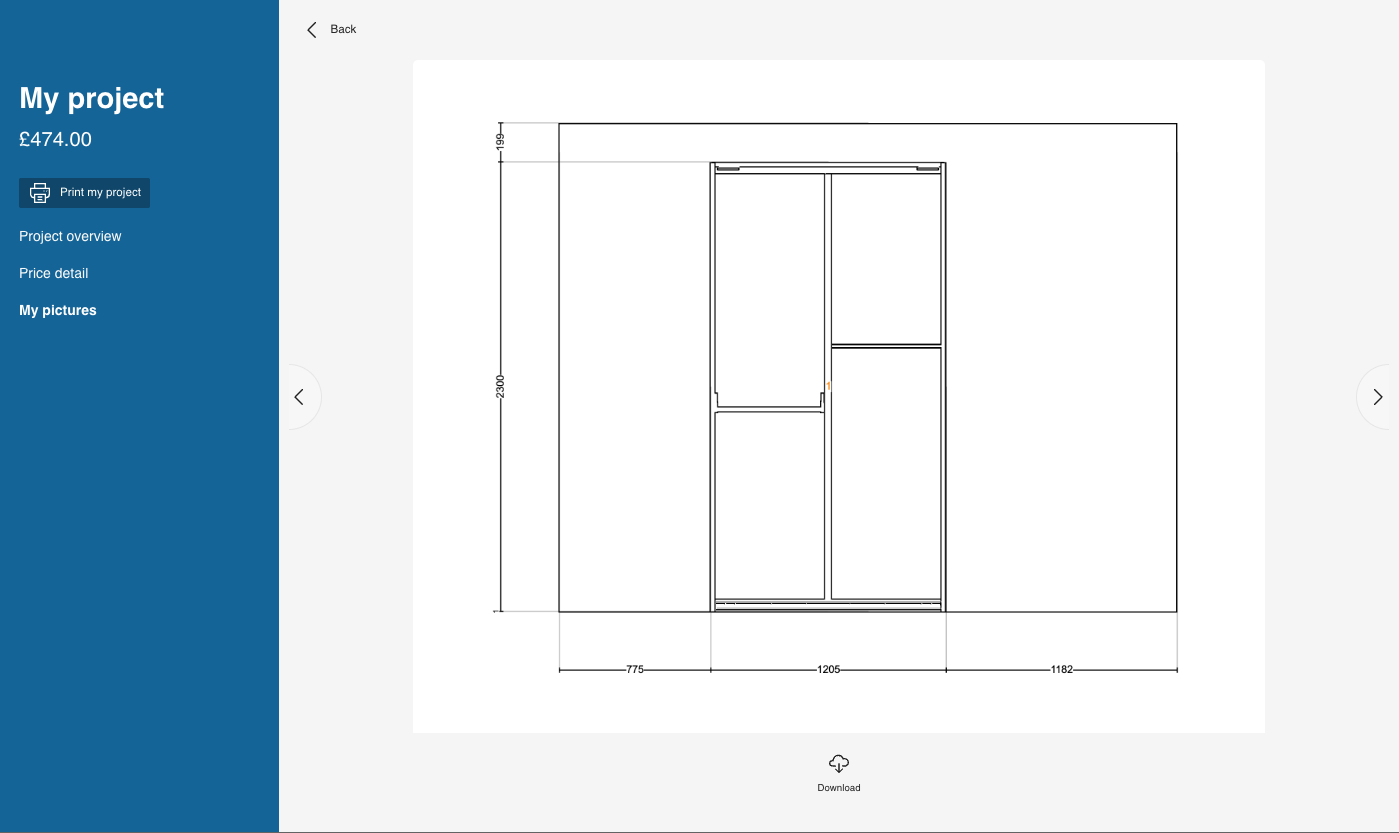Click the printer icon on Print my project
The width and height of the screenshot is (1399, 833).
[x=39, y=192]
